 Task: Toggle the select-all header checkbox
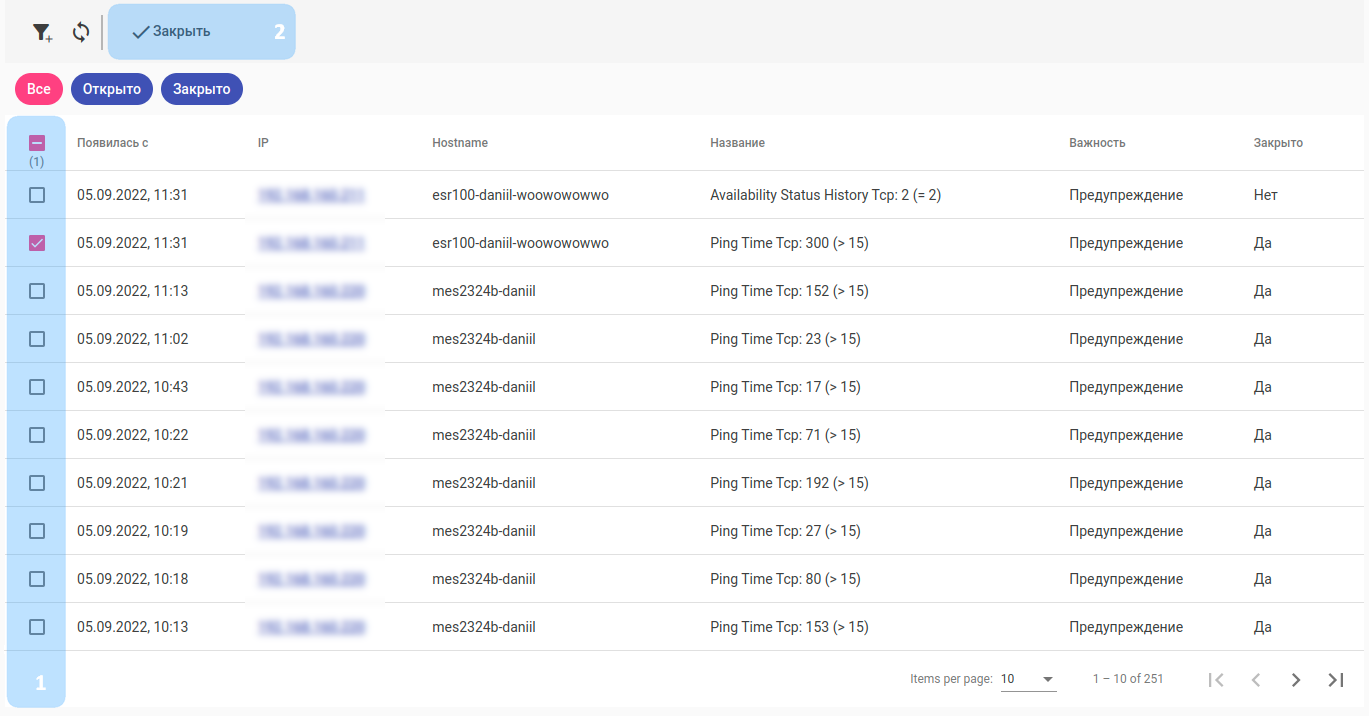coord(37,143)
